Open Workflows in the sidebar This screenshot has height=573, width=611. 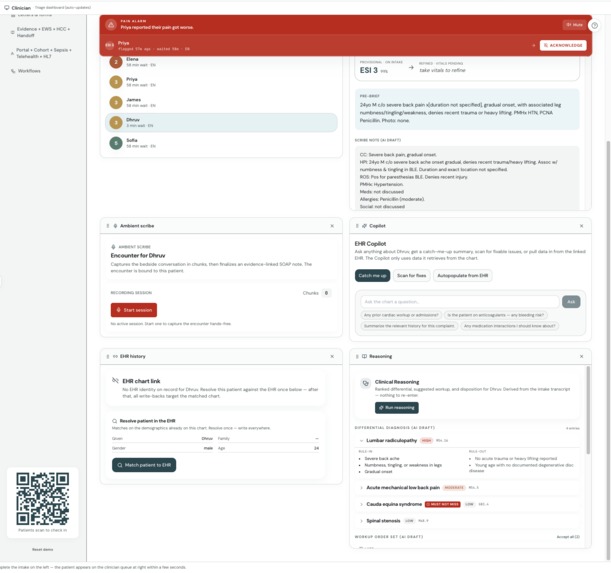pyautogui.click(x=29, y=71)
